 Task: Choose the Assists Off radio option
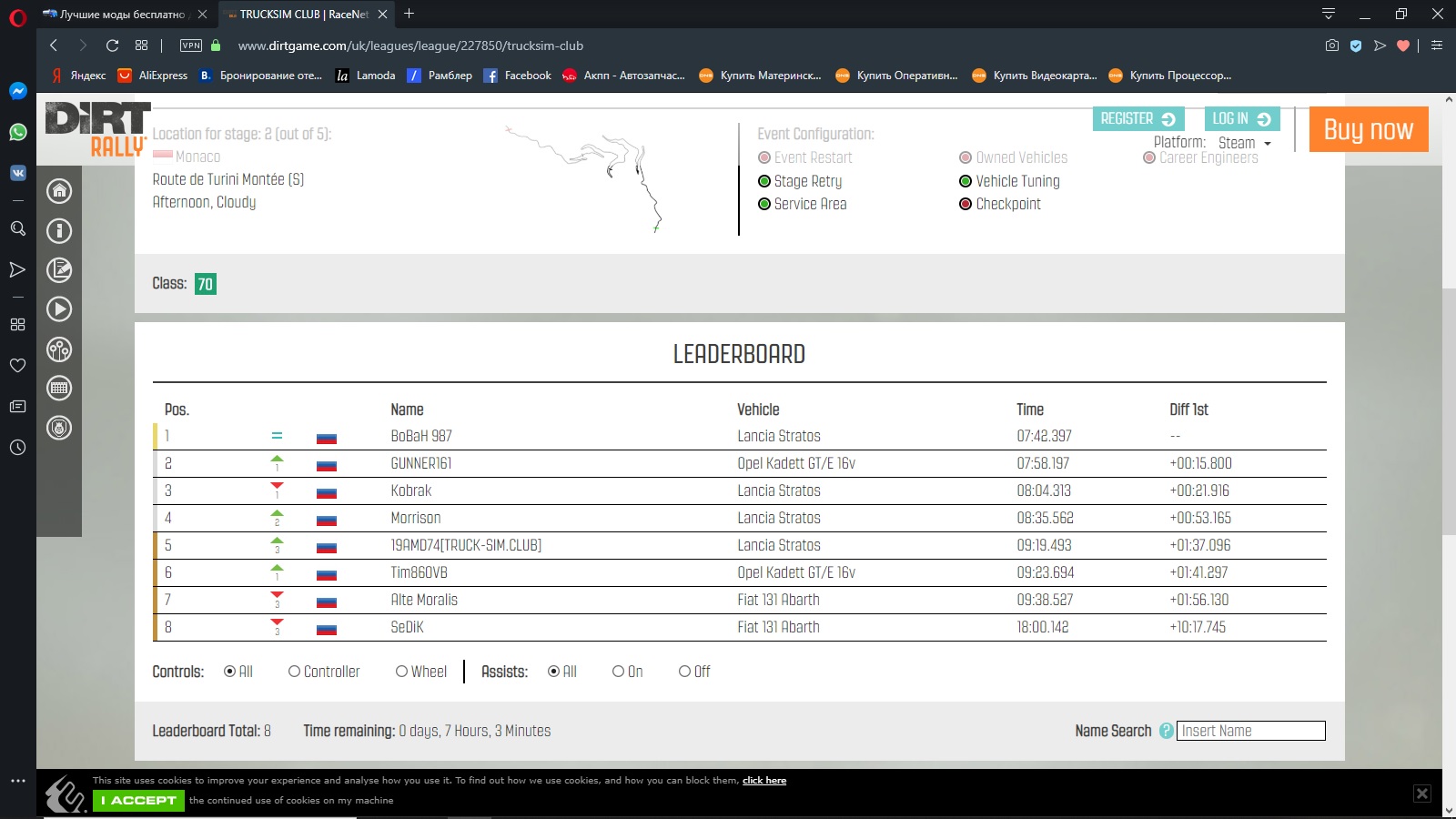pos(684,672)
